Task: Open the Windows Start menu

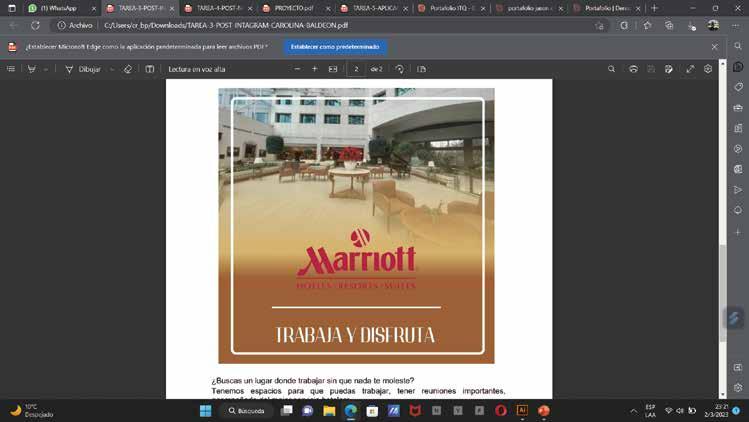Action: point(205,411)
